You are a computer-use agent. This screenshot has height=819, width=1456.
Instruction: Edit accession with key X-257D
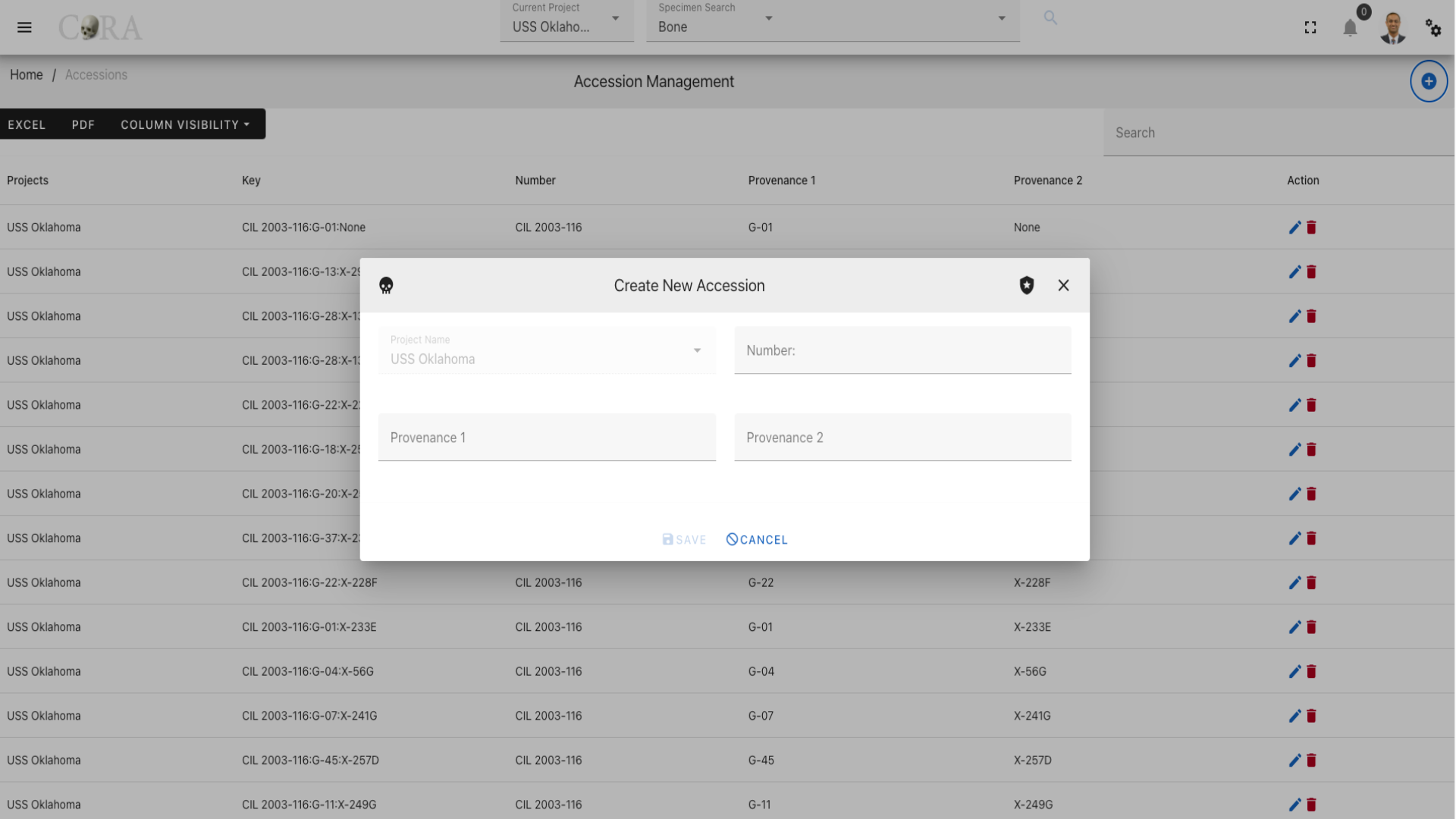[x=1294, y=760]
